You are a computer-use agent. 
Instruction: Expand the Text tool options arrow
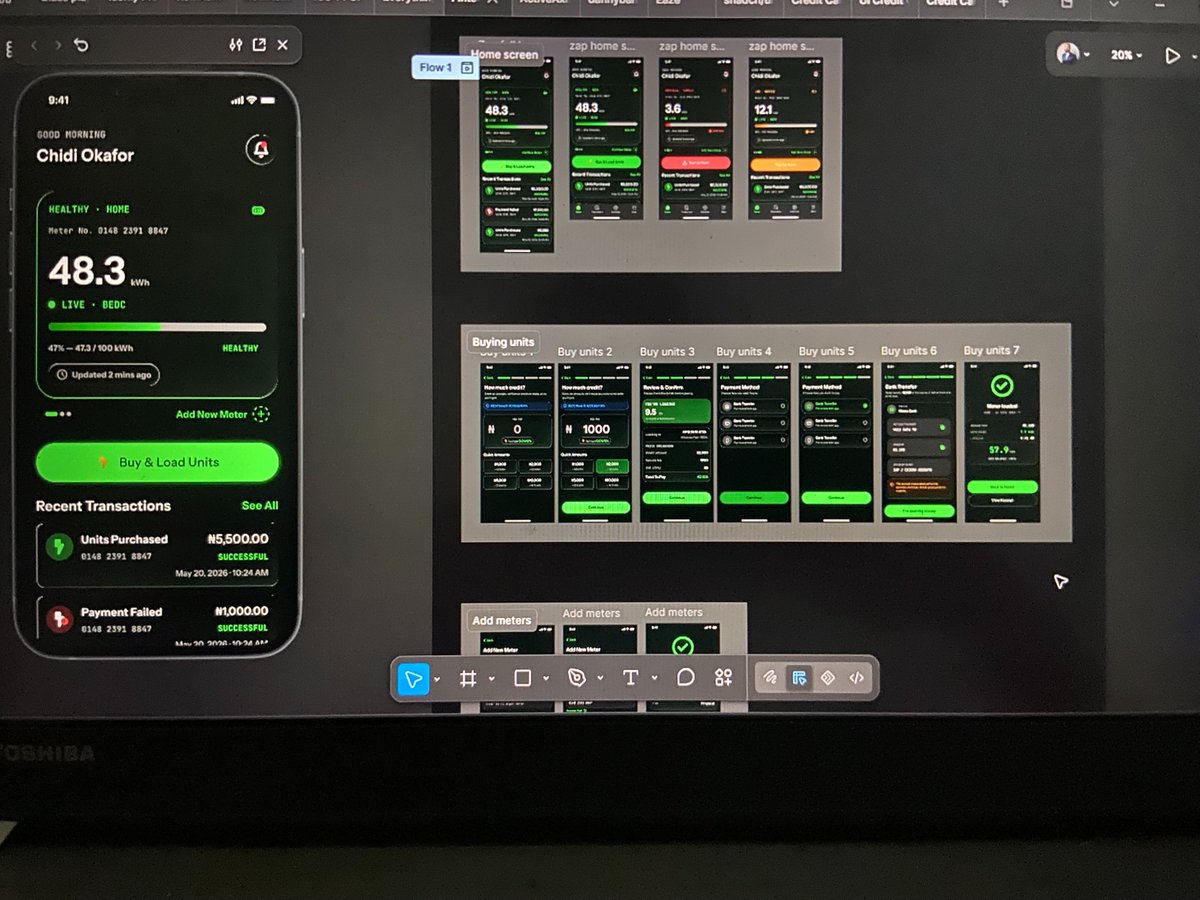(654, 678)
